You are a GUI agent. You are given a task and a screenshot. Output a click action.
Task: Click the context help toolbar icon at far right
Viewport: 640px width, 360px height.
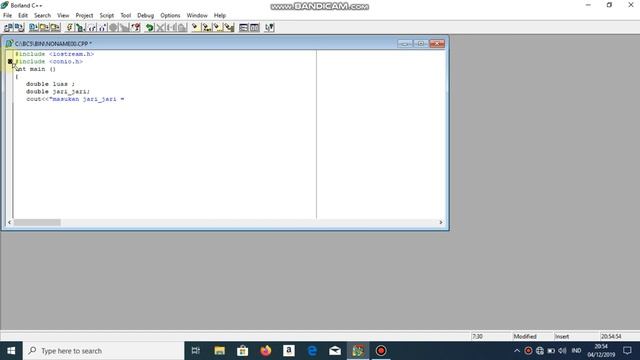point(269,27)
